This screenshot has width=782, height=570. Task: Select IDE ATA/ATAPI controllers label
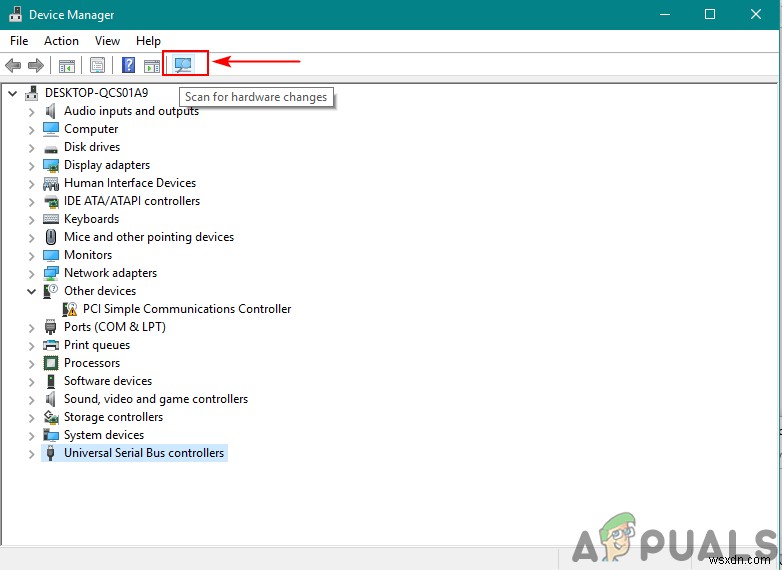[132, 201]
